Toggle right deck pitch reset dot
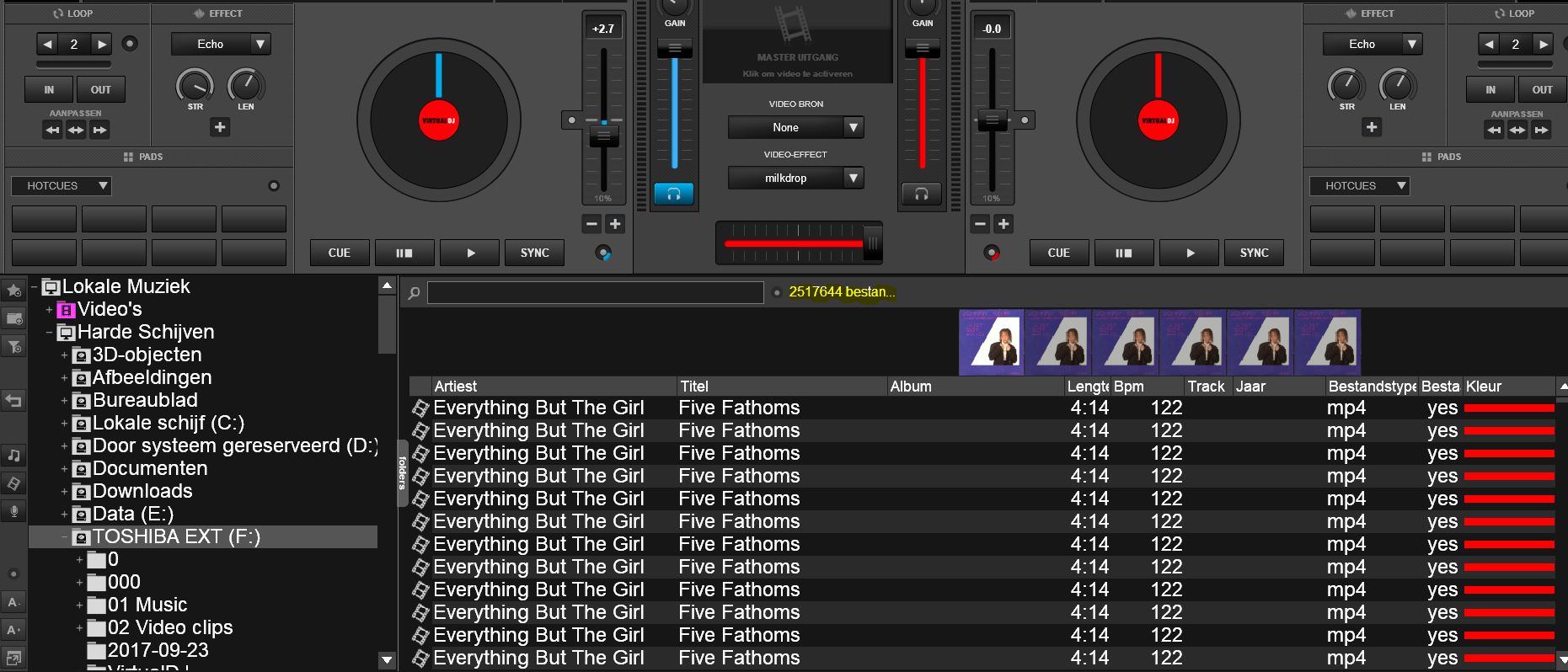The height and width of the screenshot is (672, 1568). pos(1025,120)
